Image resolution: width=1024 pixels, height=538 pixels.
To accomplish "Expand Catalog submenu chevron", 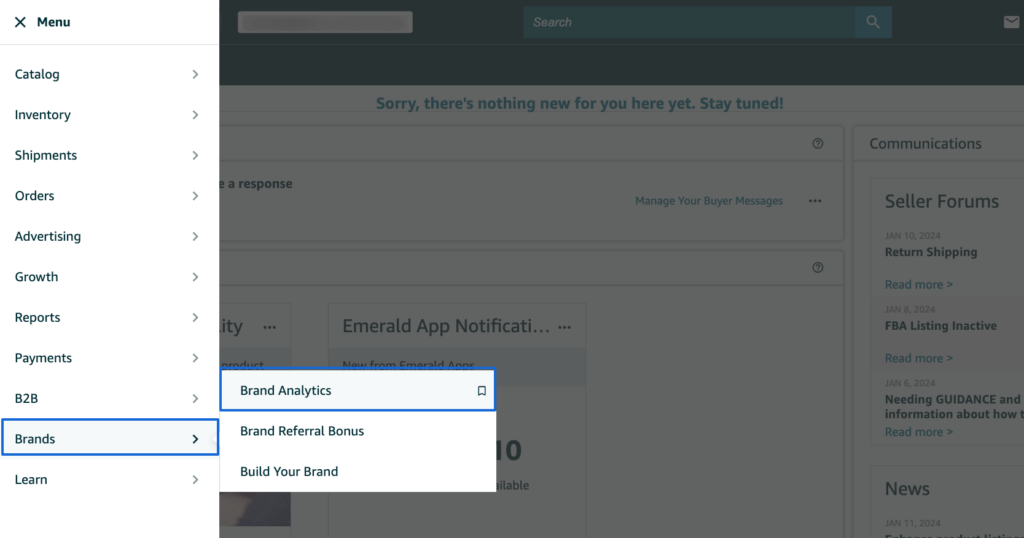I will (195, 74).
